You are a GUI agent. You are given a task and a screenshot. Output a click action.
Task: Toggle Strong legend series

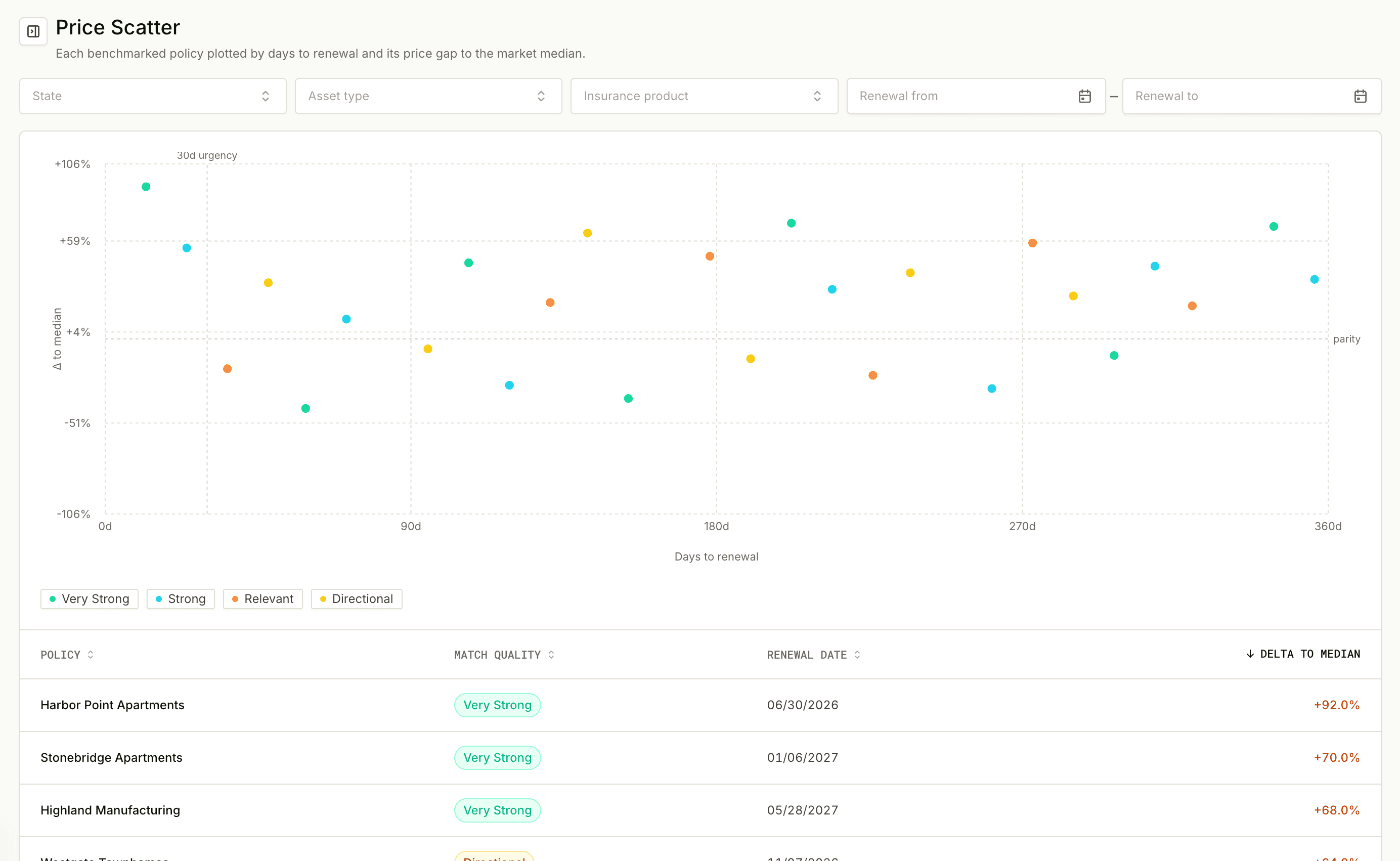(181, 599)
